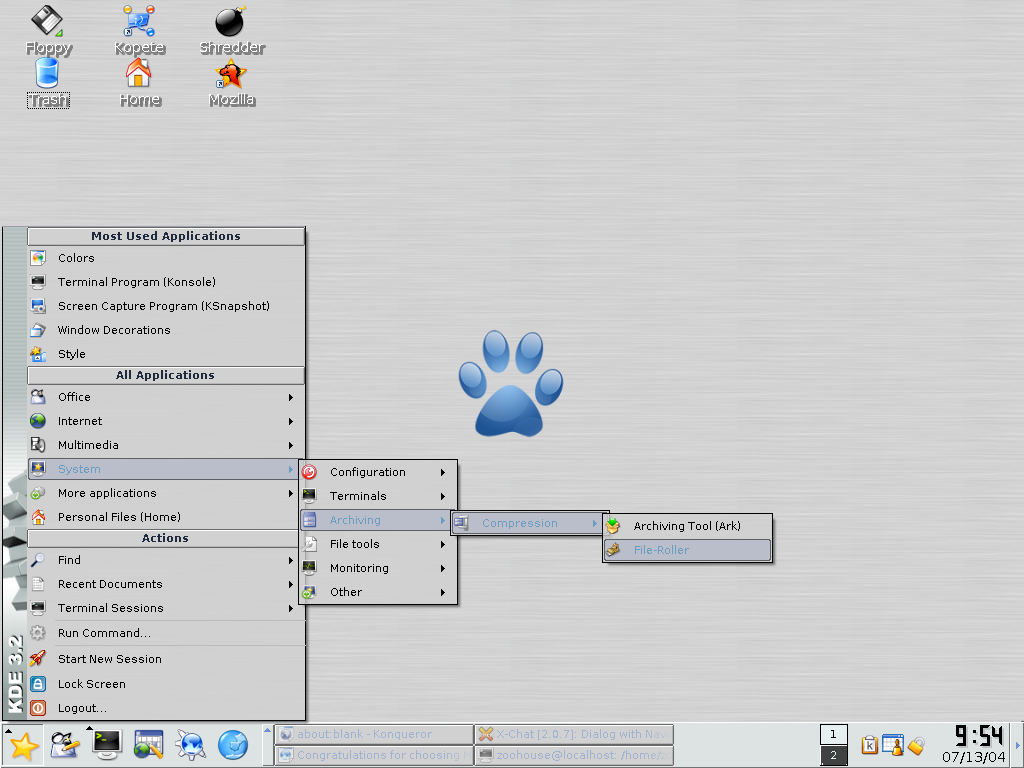This screenshot has width=1024, height=768.
Task: Expand the Terminals submenu
Action: pos(378,496)
